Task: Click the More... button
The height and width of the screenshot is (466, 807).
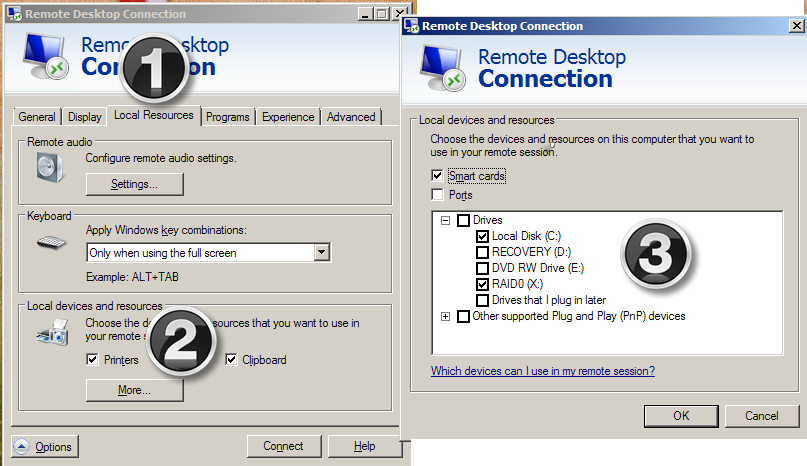Action: 134,390
